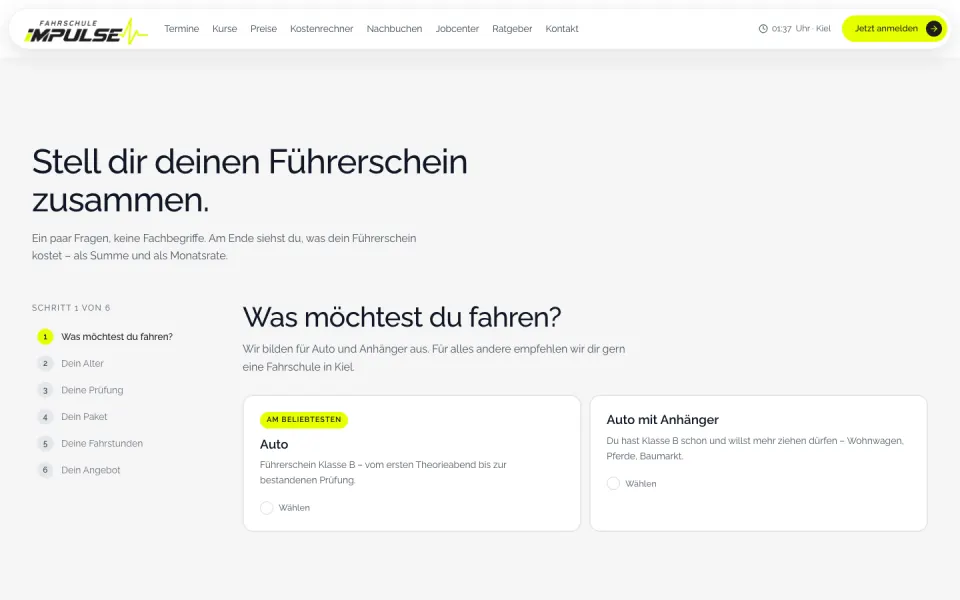960x600 pixels.
Task: Open the Termine menu item
Action: [x=181, y=29]
